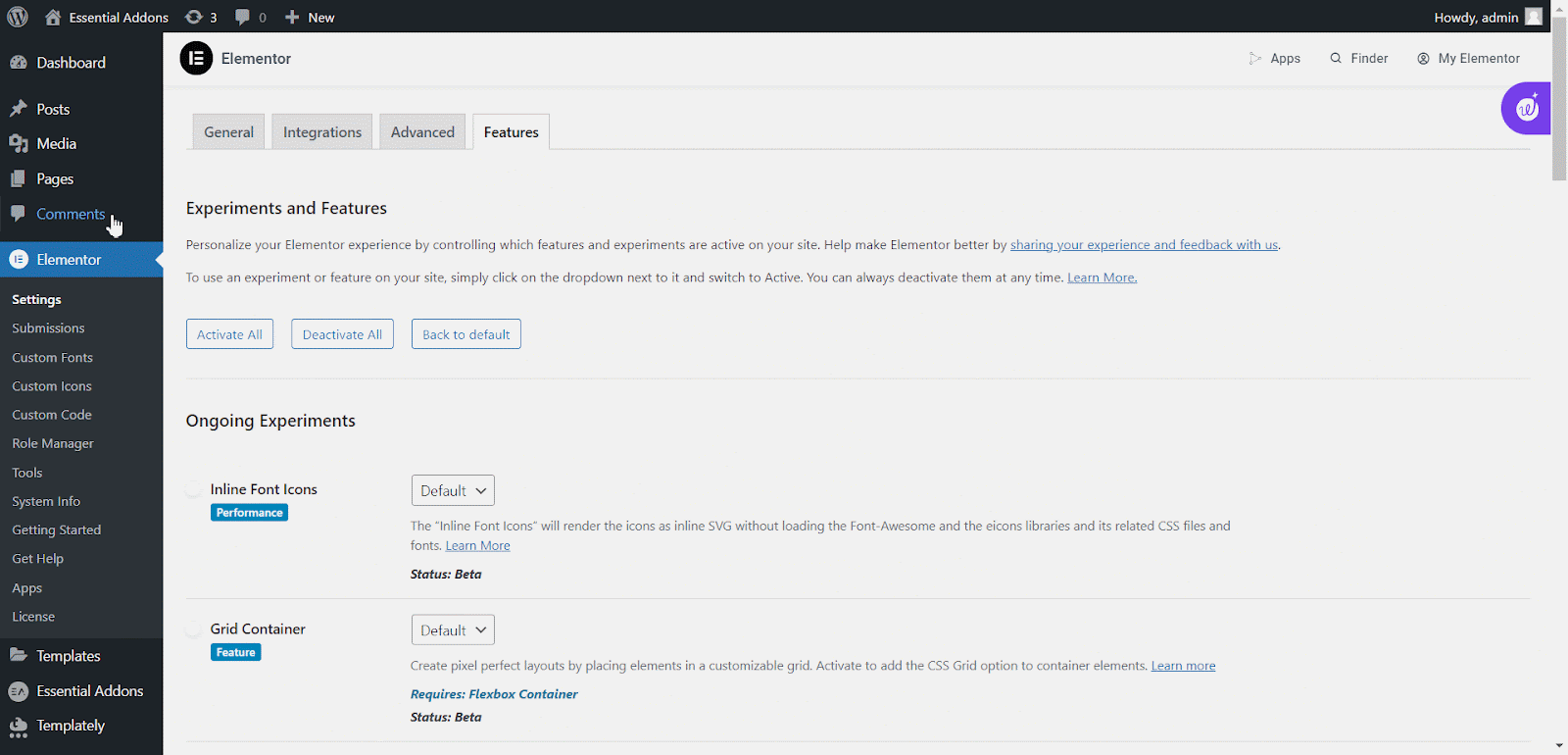Switch to the Integrations tab
Image resolution: width=1568 pixels, height=755 pixels.
click(322, 132)
